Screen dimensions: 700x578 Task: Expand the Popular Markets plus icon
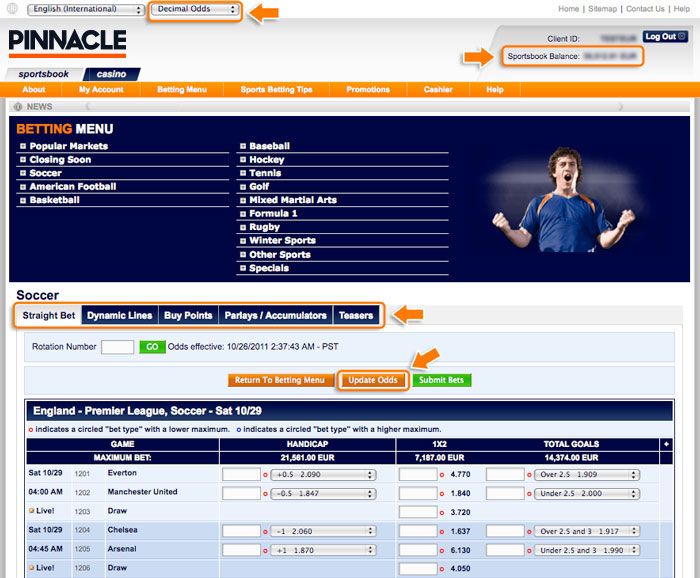(x=23, y=146)
